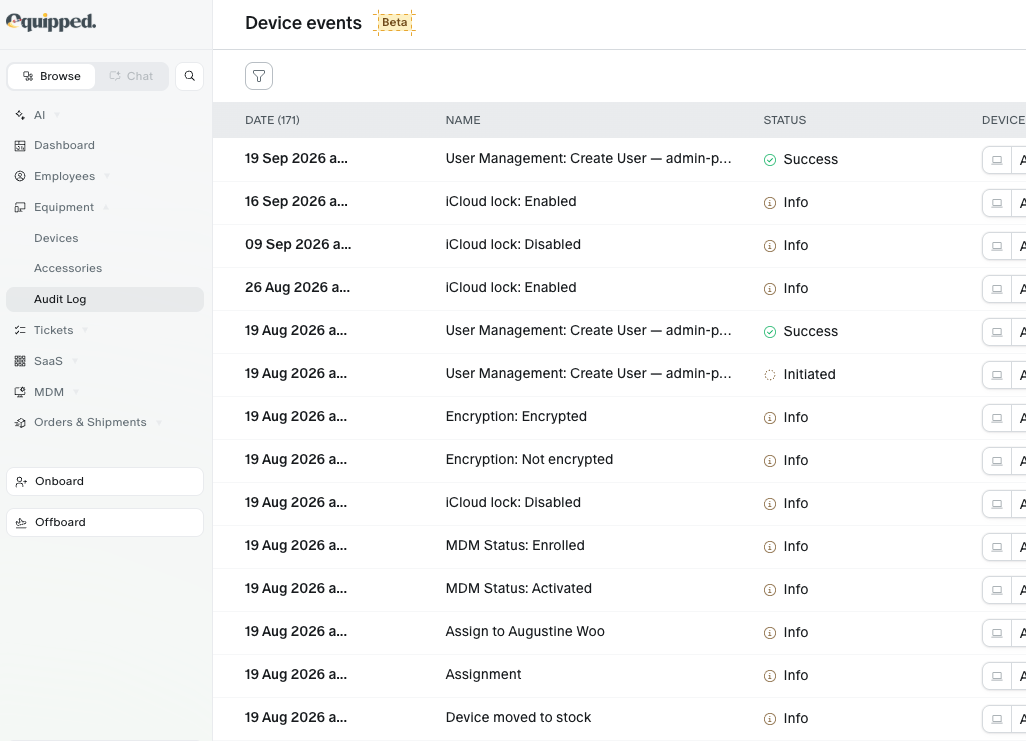The width and height of the screenshot is (1026, 741).
Task: Click "MDM Status: Enrolled" event name
Action: (x=515, y=545)
